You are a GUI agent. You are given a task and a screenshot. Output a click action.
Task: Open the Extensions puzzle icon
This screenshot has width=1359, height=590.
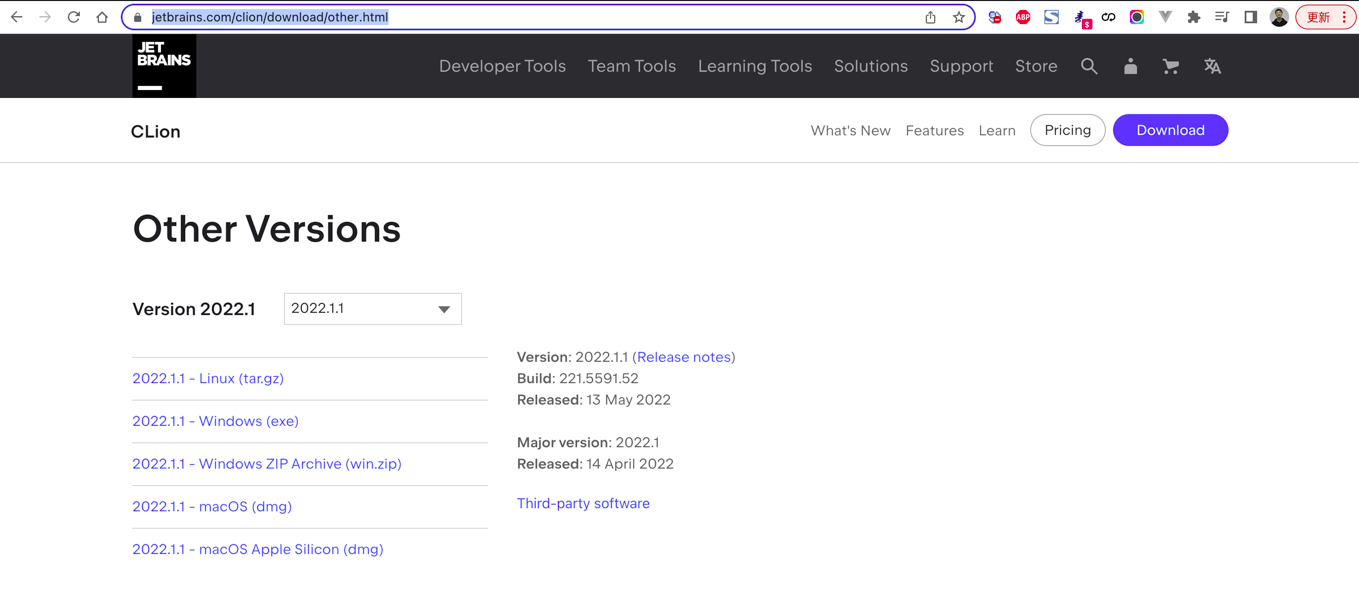coord(1194,17)
